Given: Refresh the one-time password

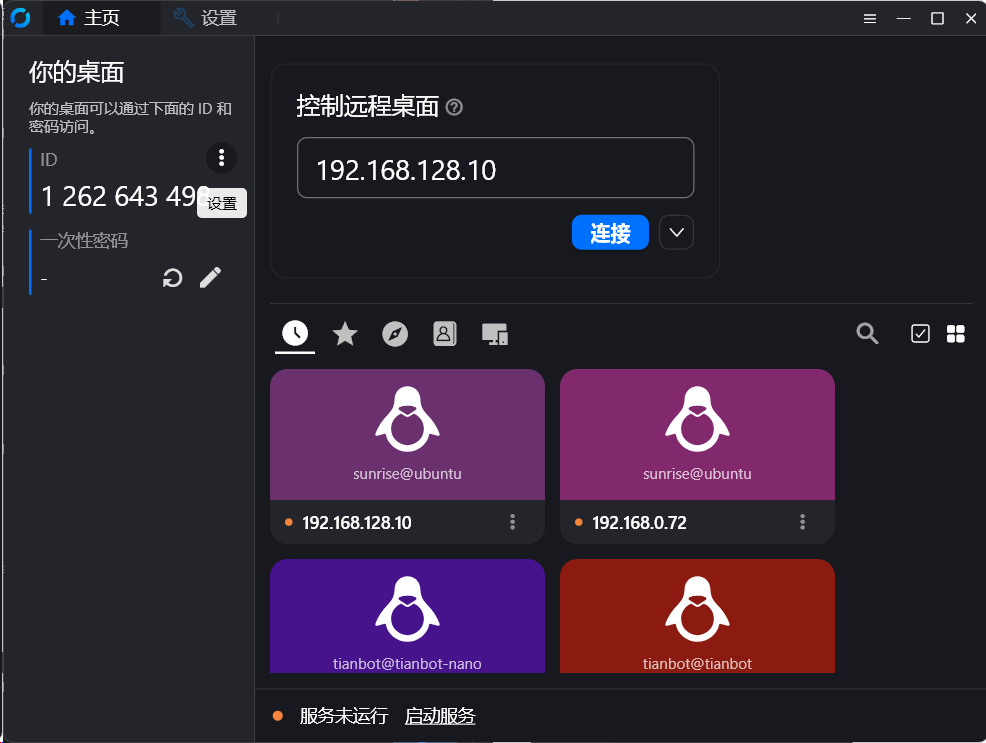Looking at the screenshot, I should (173, 278).
